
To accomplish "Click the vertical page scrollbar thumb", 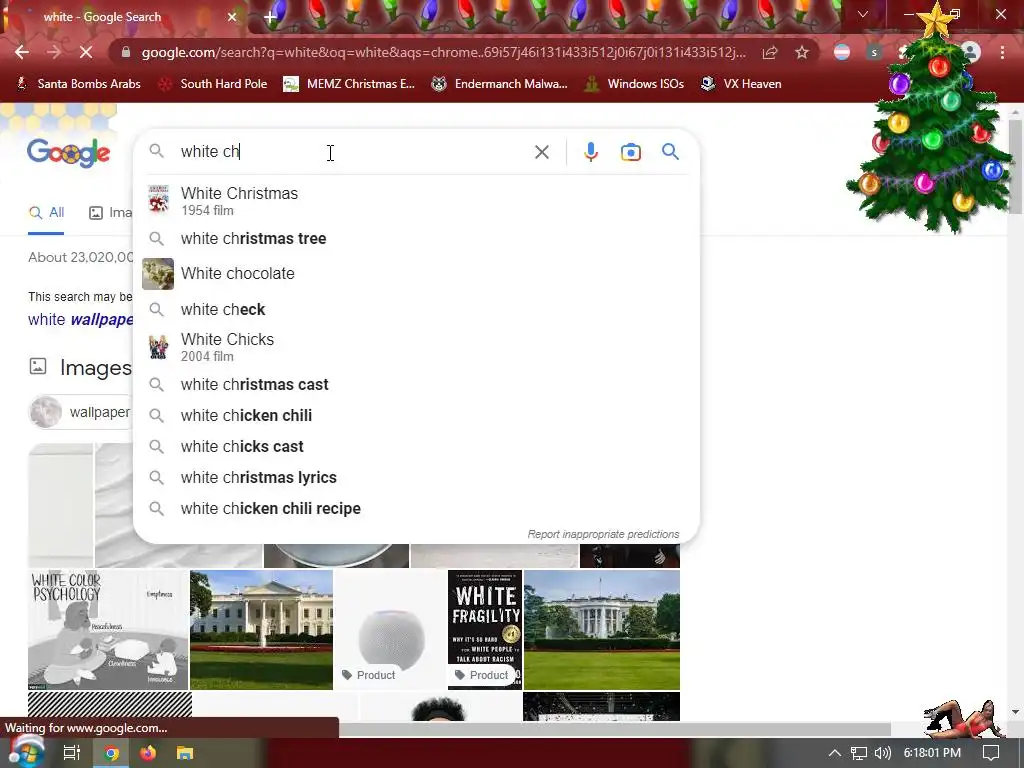I will point(1015,166).
